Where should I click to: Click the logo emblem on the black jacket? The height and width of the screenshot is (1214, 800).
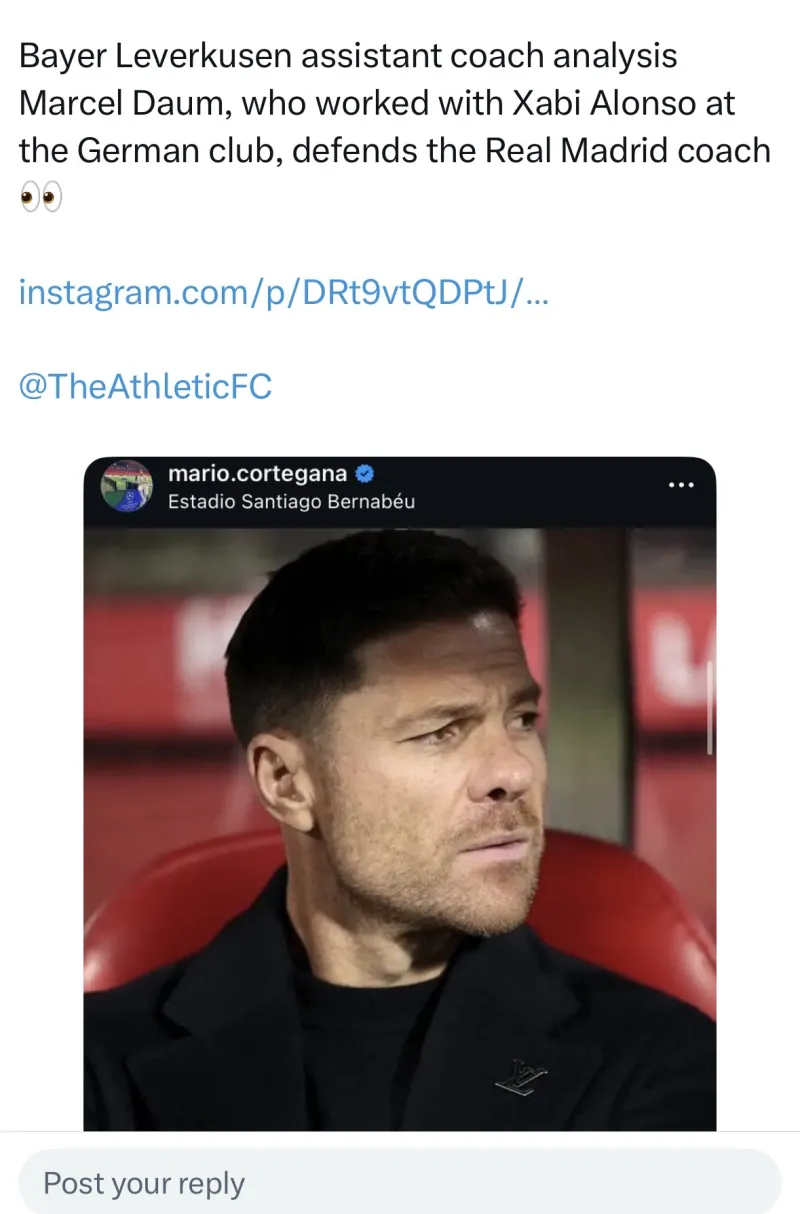520,1075
